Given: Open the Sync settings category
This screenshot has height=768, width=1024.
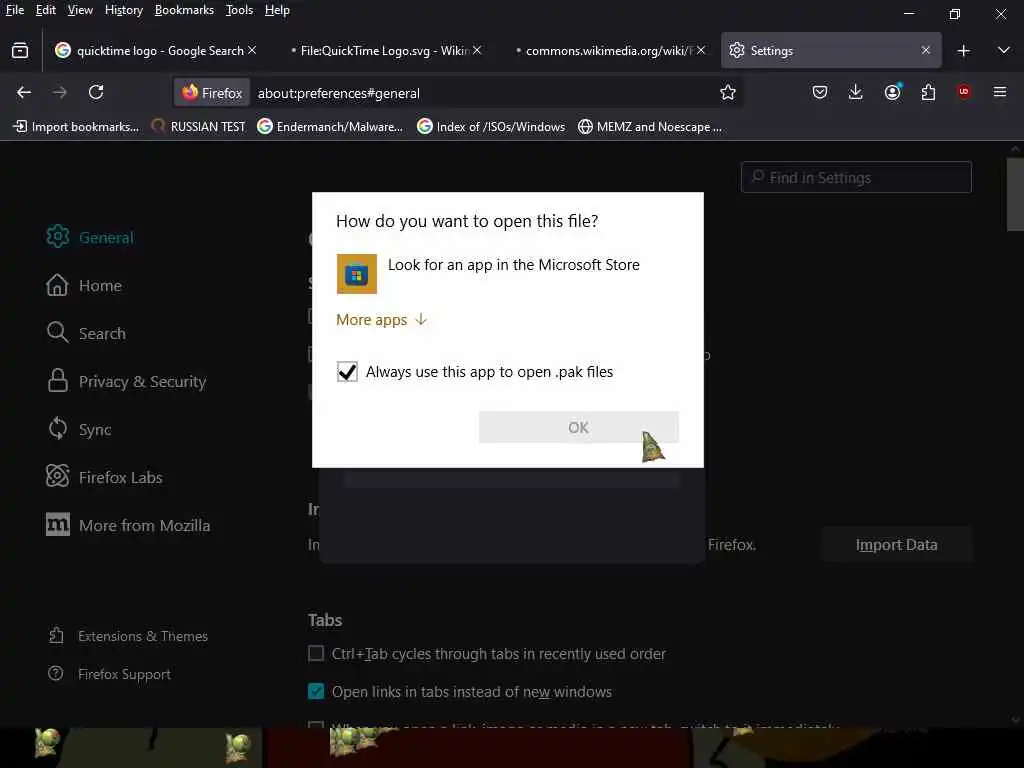Looking at the screenshot, I should (x=79, y=429).
